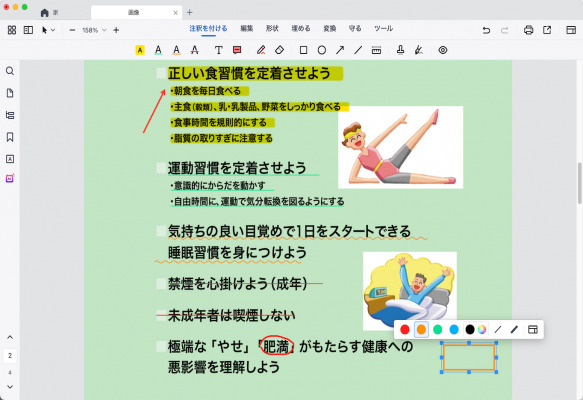583x400 pixels.
Task: Pick the arrow drawing tool
Action: [340, 50]
